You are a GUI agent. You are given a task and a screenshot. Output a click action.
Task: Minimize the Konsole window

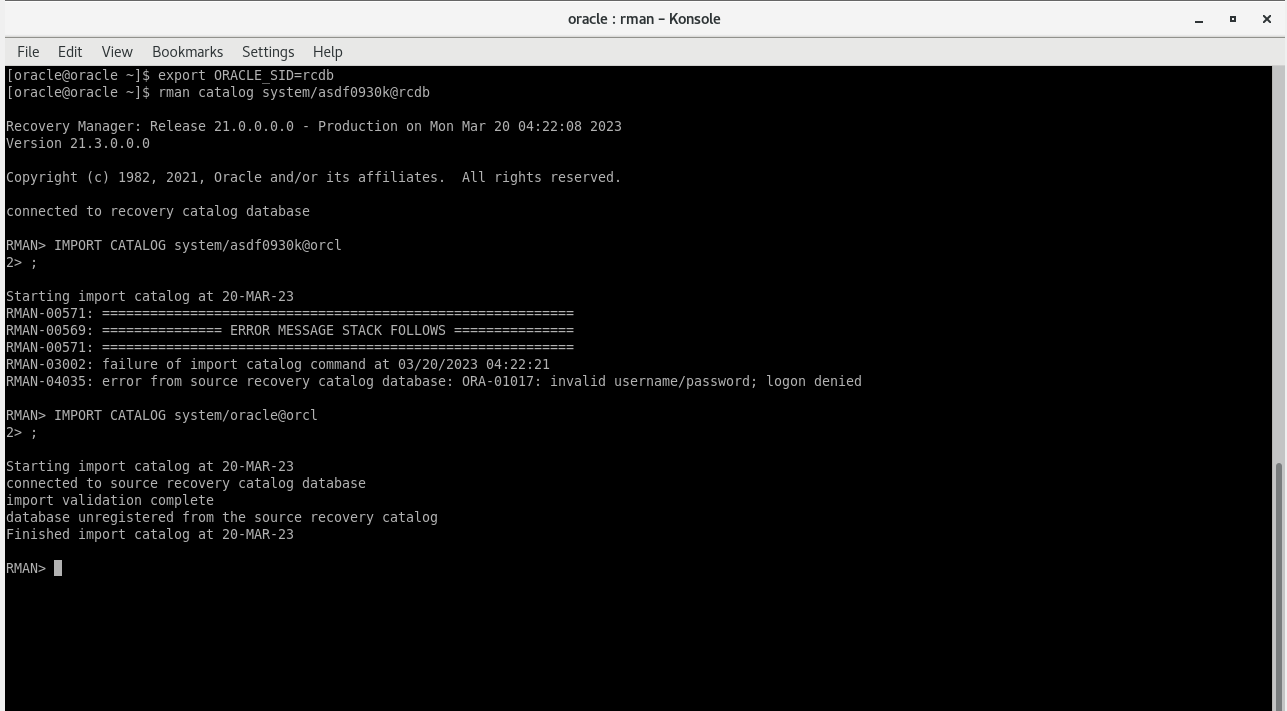pyautogui.click(x=1199, y=19)
